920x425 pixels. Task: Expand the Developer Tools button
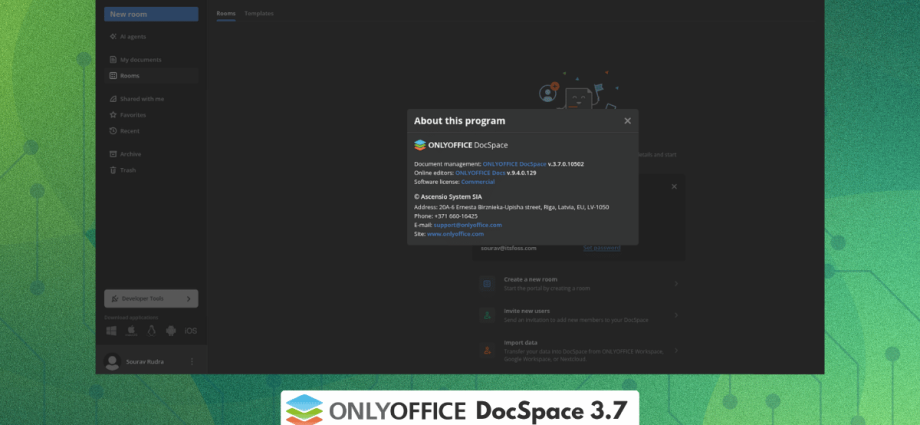point(151,299)
